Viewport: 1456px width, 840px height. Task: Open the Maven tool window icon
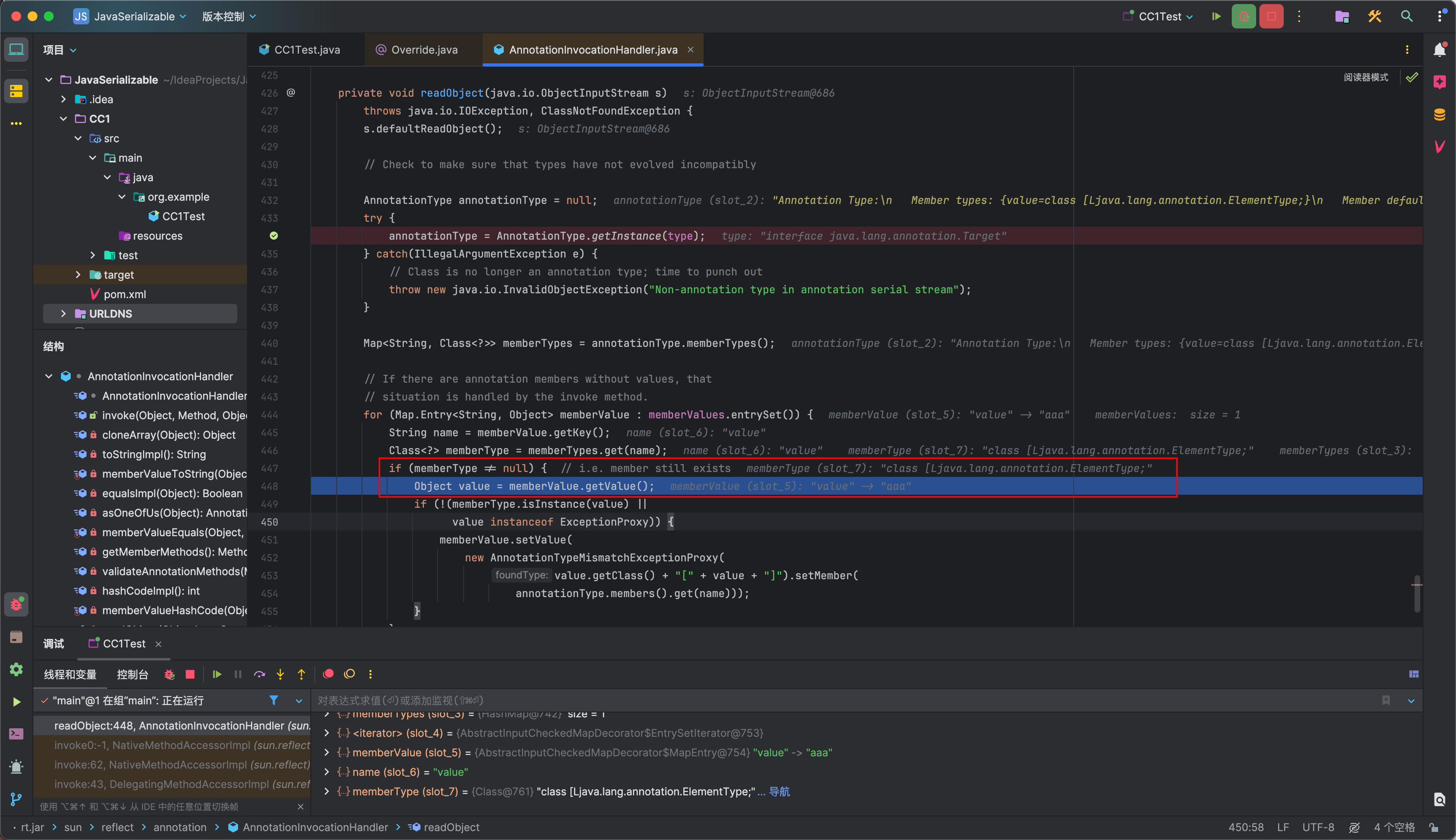(1440, 147)
